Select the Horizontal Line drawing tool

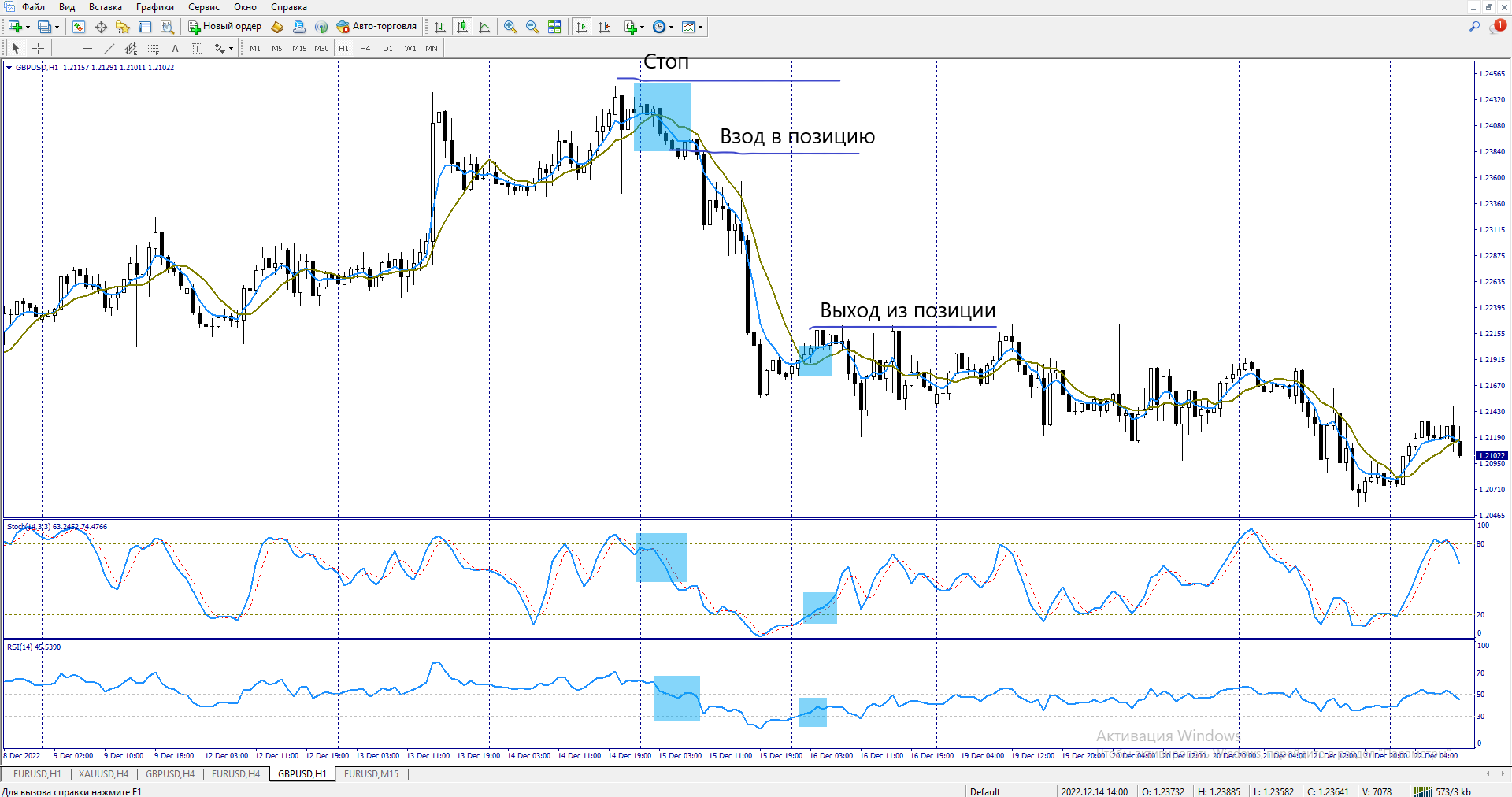click(x=87, y=48)
